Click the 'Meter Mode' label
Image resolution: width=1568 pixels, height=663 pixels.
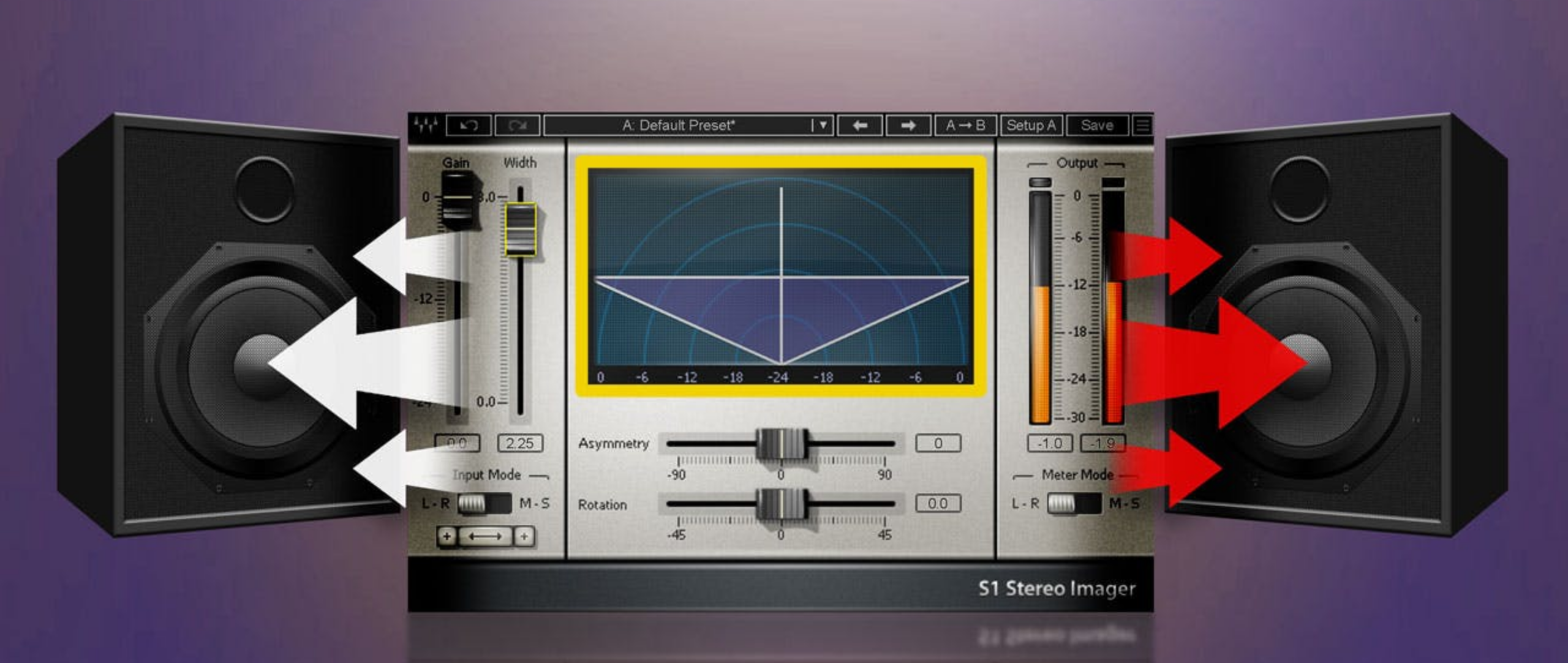click(1077, 474)
